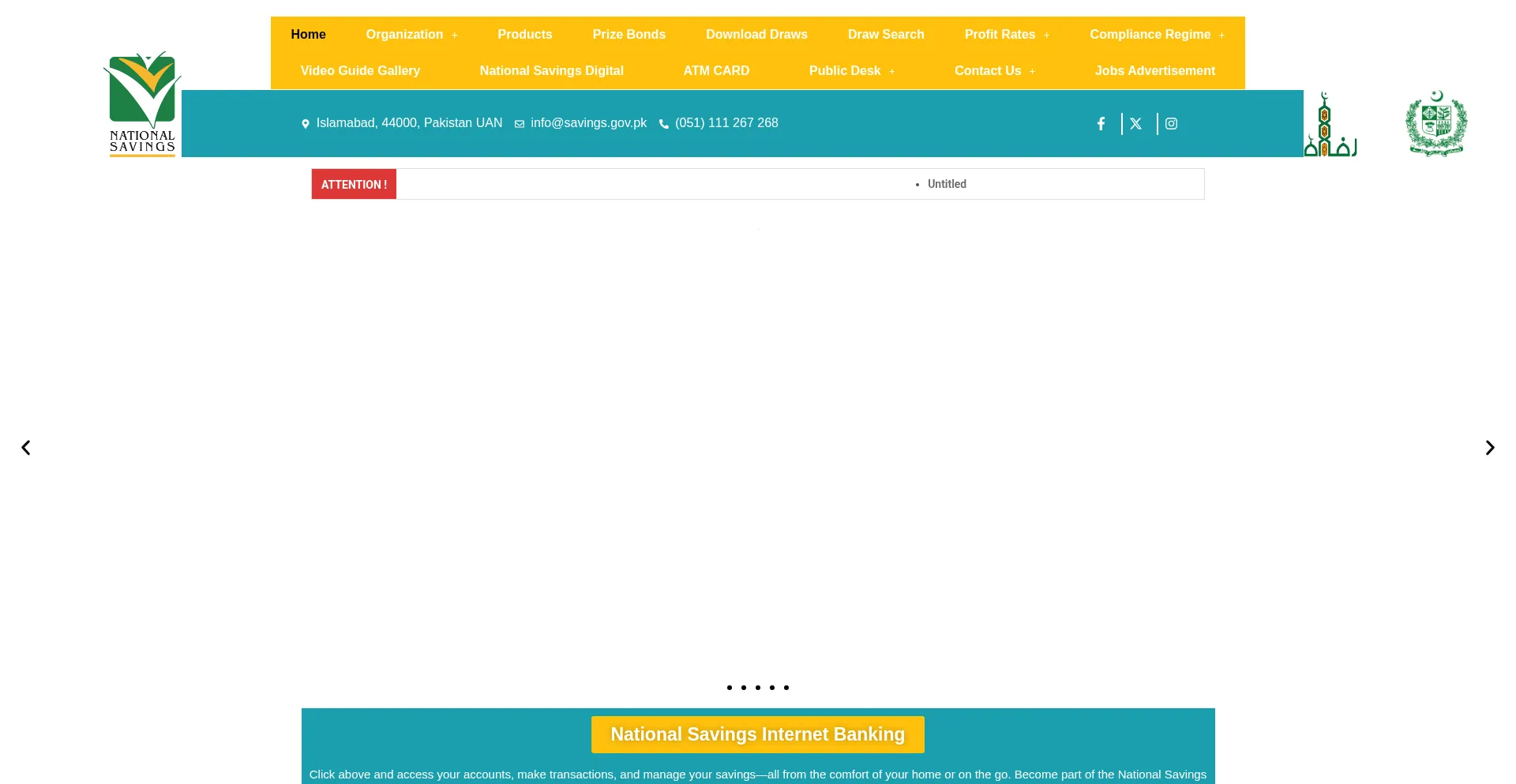Open the Video Guide Gallery
Viewport: 1516px width, 784px height.
(x=360, y=71)
